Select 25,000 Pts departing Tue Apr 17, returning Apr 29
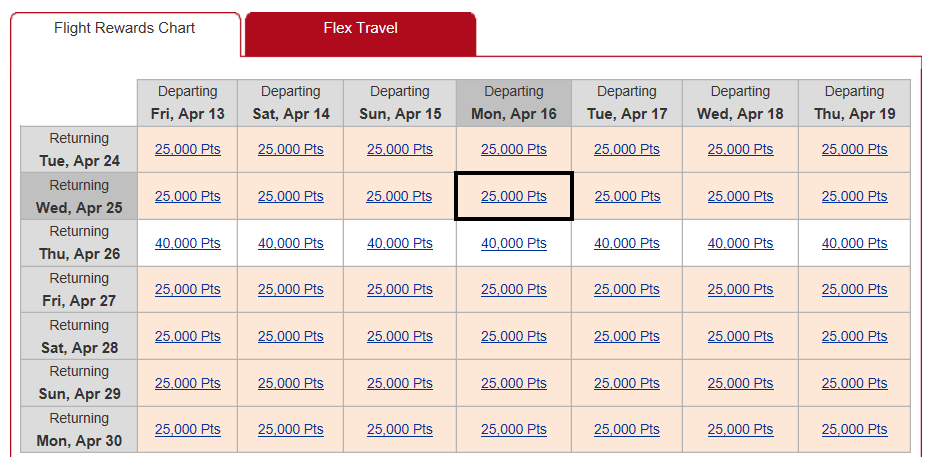 (627, 383)
